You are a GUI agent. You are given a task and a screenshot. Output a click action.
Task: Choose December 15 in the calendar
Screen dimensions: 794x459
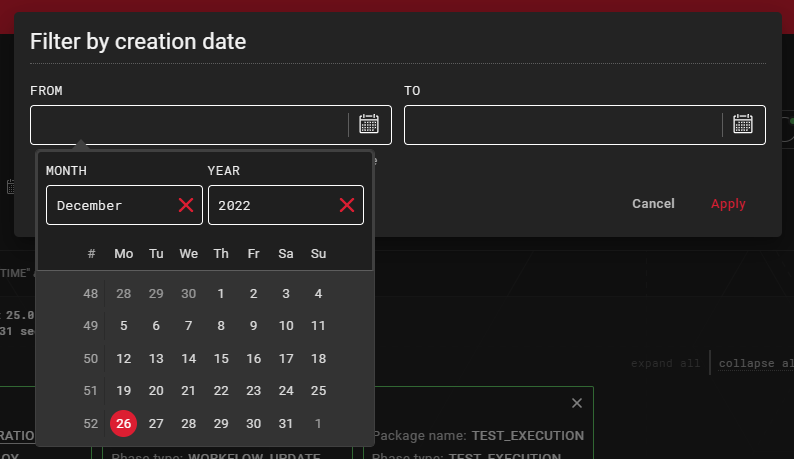221,358
